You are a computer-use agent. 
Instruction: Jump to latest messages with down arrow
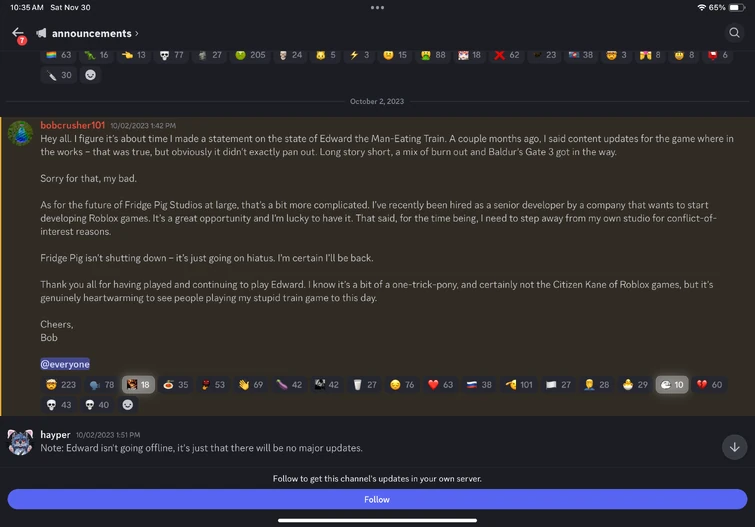click(x=734, y=447)
